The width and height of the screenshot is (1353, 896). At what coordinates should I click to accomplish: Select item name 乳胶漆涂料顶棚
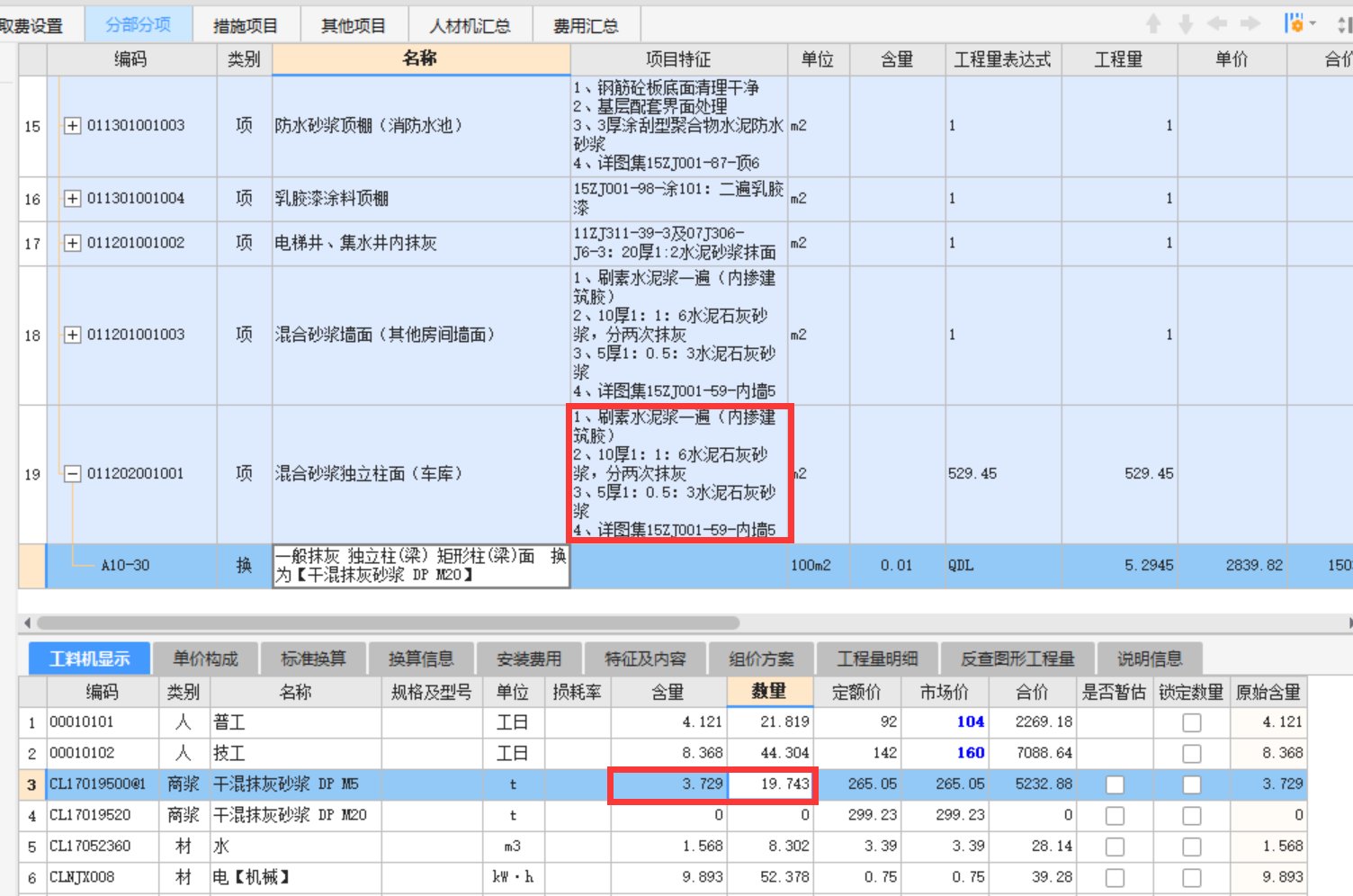click(332, 199)
